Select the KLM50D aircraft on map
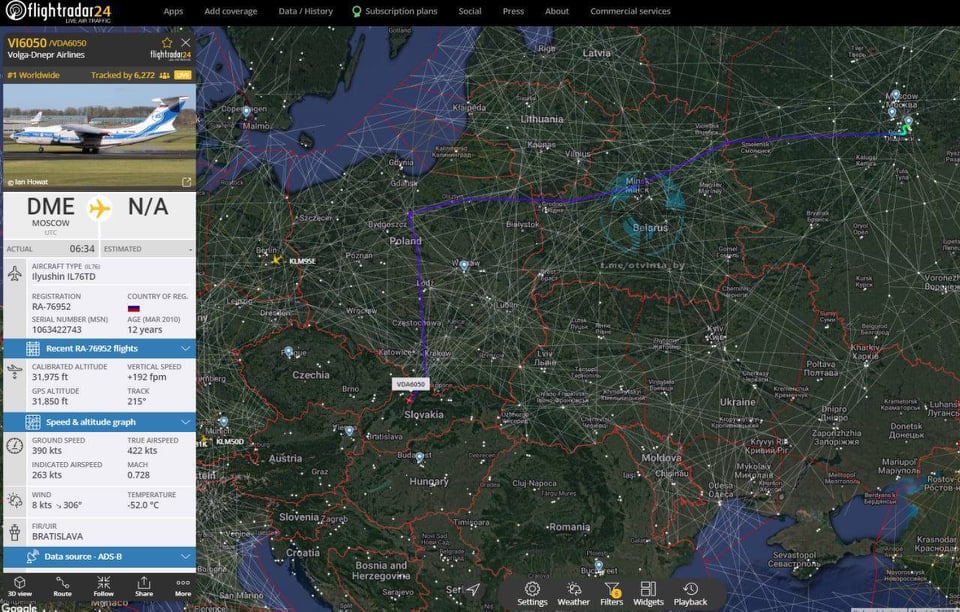960x612 pixels. tap(204, 441)
